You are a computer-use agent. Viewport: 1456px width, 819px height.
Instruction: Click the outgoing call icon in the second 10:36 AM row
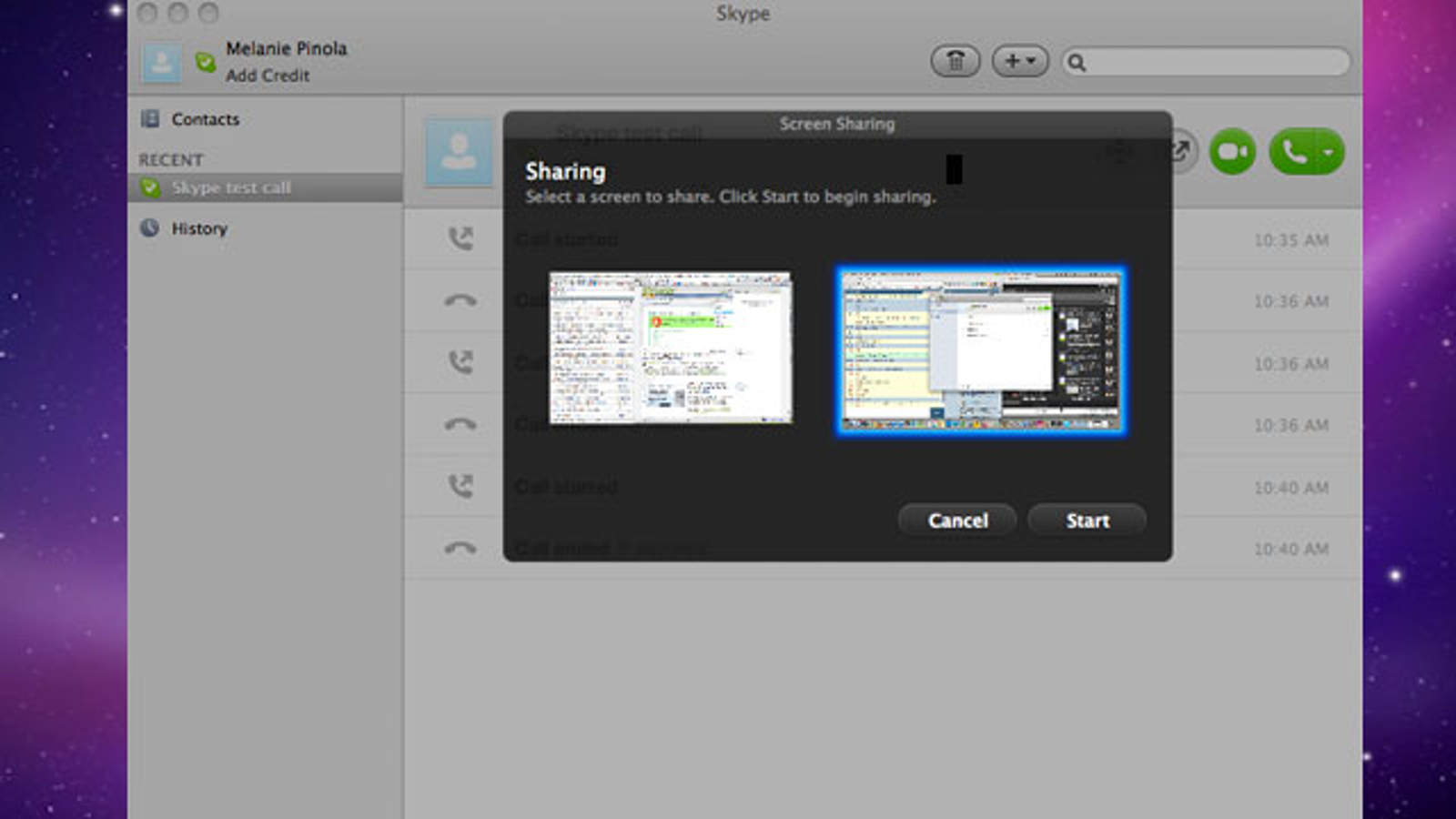[x=460, y=362]
